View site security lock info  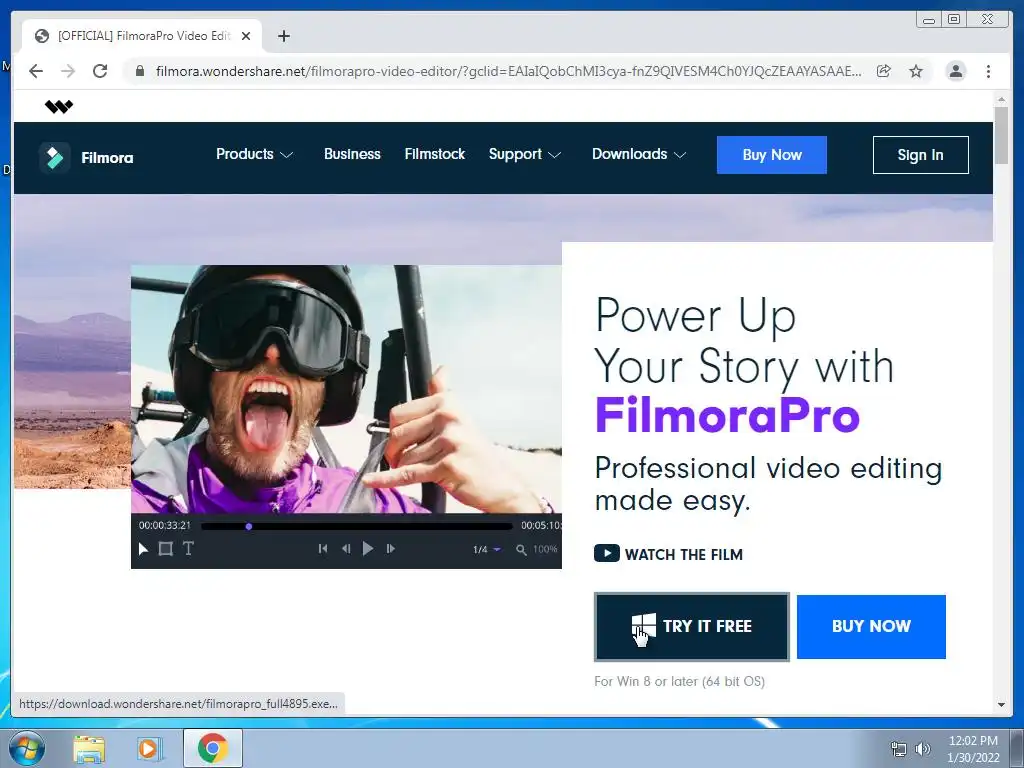pos(139,71)
